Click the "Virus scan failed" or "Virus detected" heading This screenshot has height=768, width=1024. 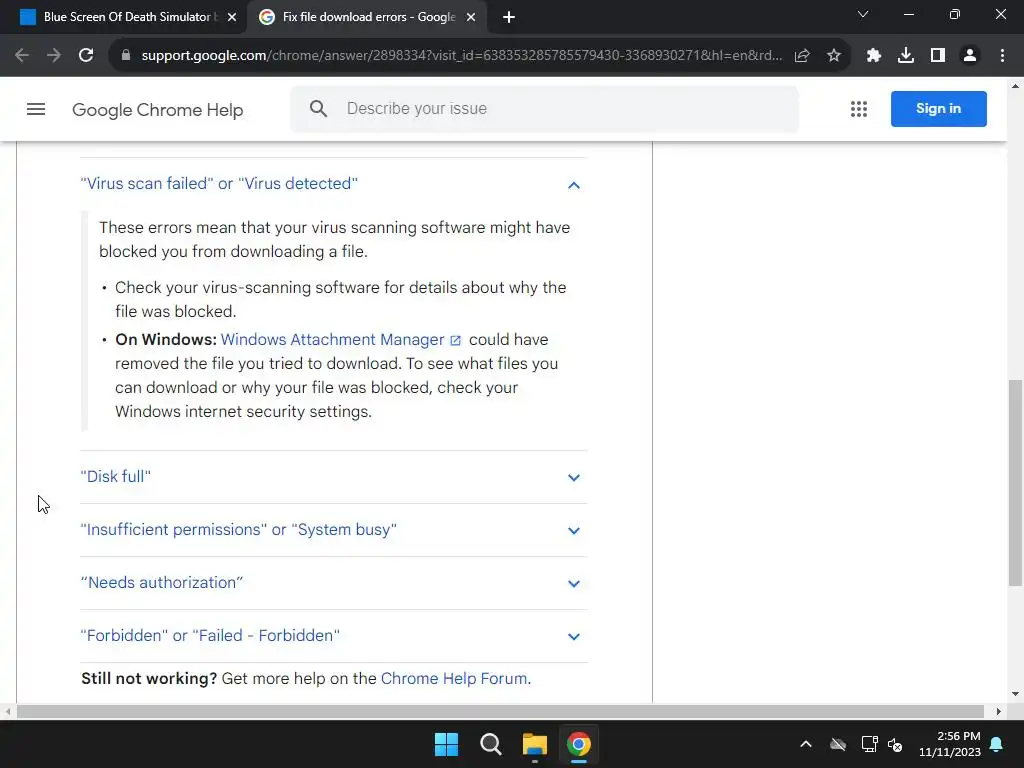tap(219, 184)
